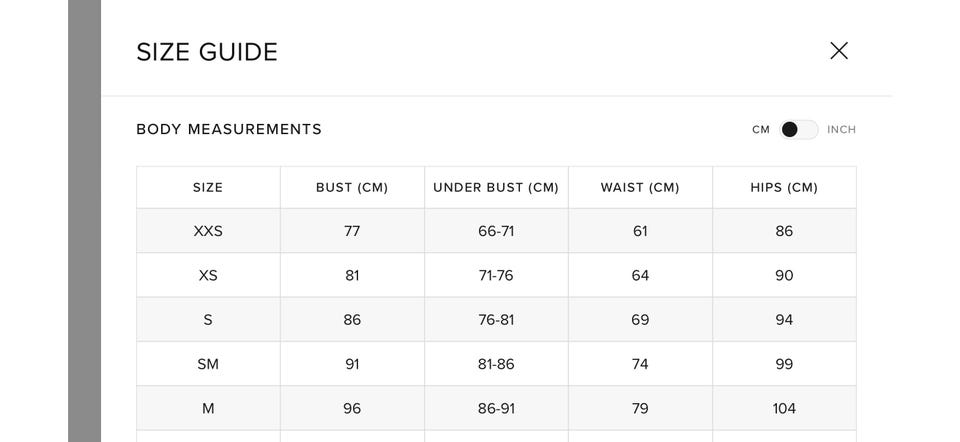Click the HIPS (CM) column header
Image resolution: width=960 pixels, height=442 pixels.
tap(784, 187)
